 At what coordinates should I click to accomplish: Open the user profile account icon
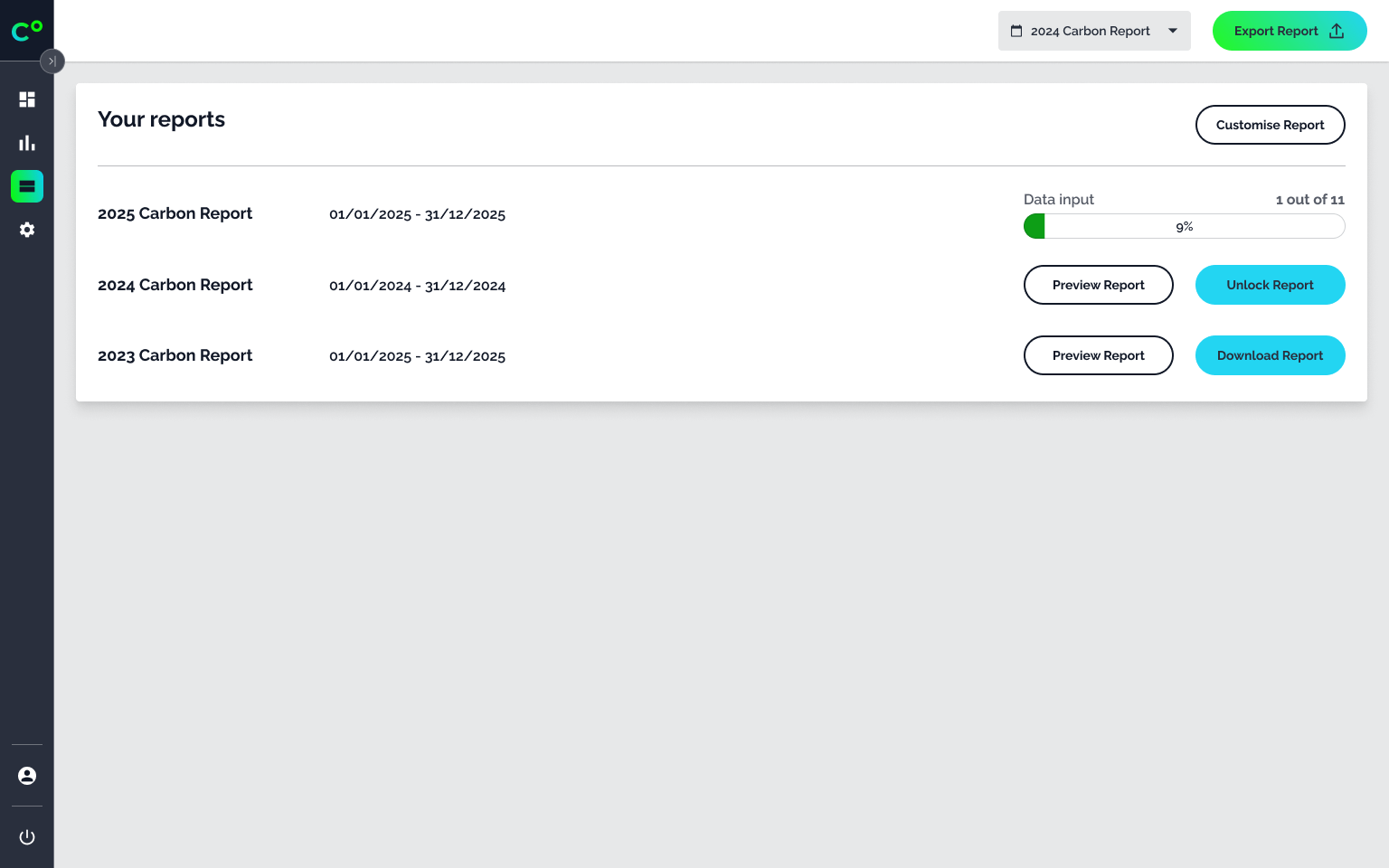pos(26,775)
